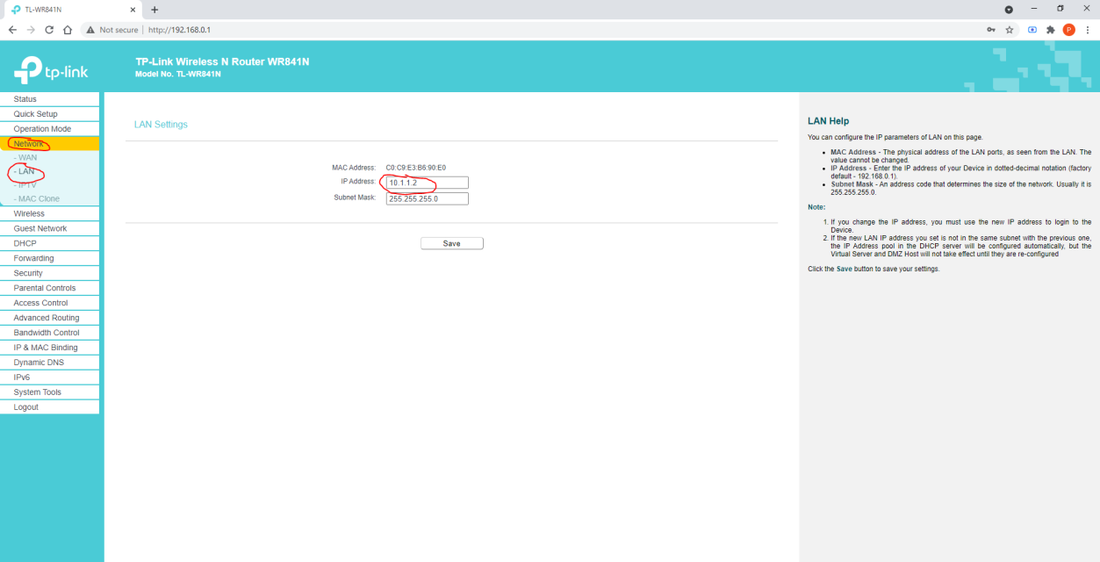Open the DHCP menu

pos(50,243)
